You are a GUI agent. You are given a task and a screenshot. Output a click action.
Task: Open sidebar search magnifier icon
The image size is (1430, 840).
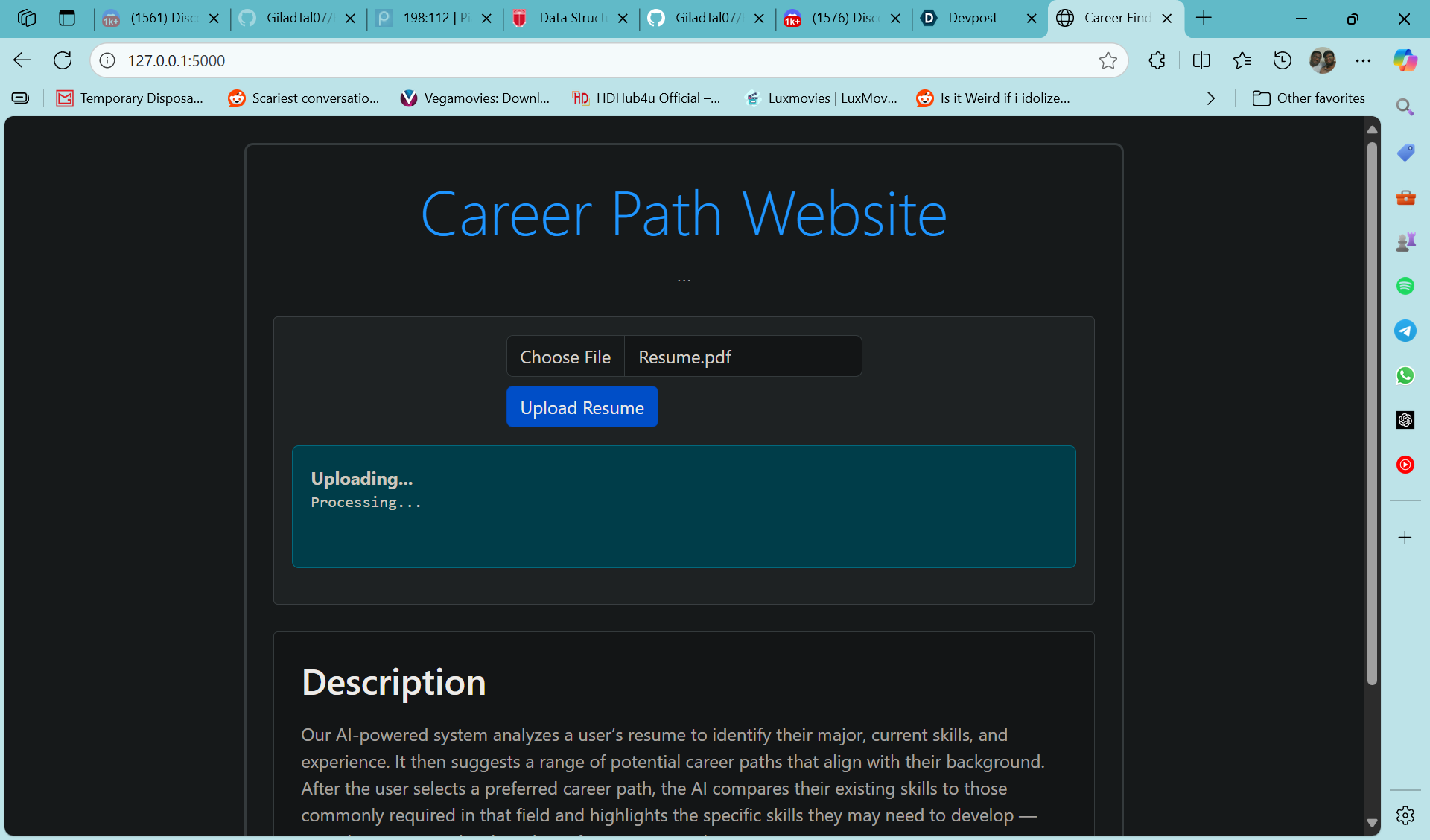1405,107
